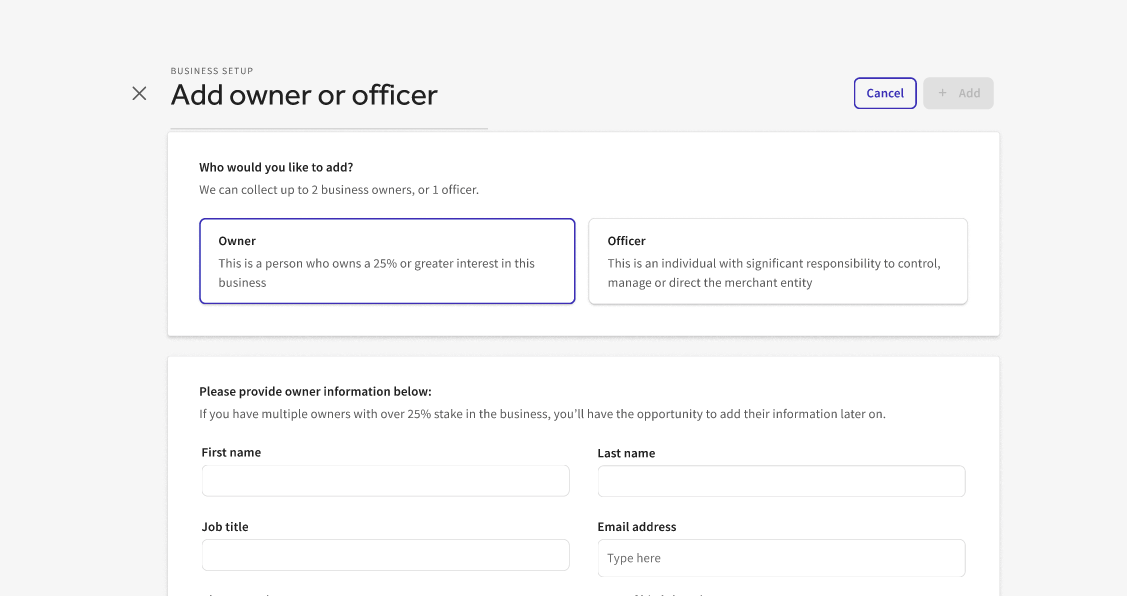Viewport: 1127px width, 596px height.
Task: Select the Owner option card
Action: point(387,261)
